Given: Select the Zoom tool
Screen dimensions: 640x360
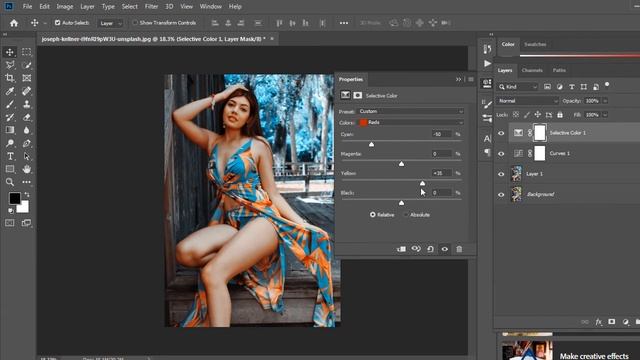Looking at the screenshot, I should (x=10, y=182).
